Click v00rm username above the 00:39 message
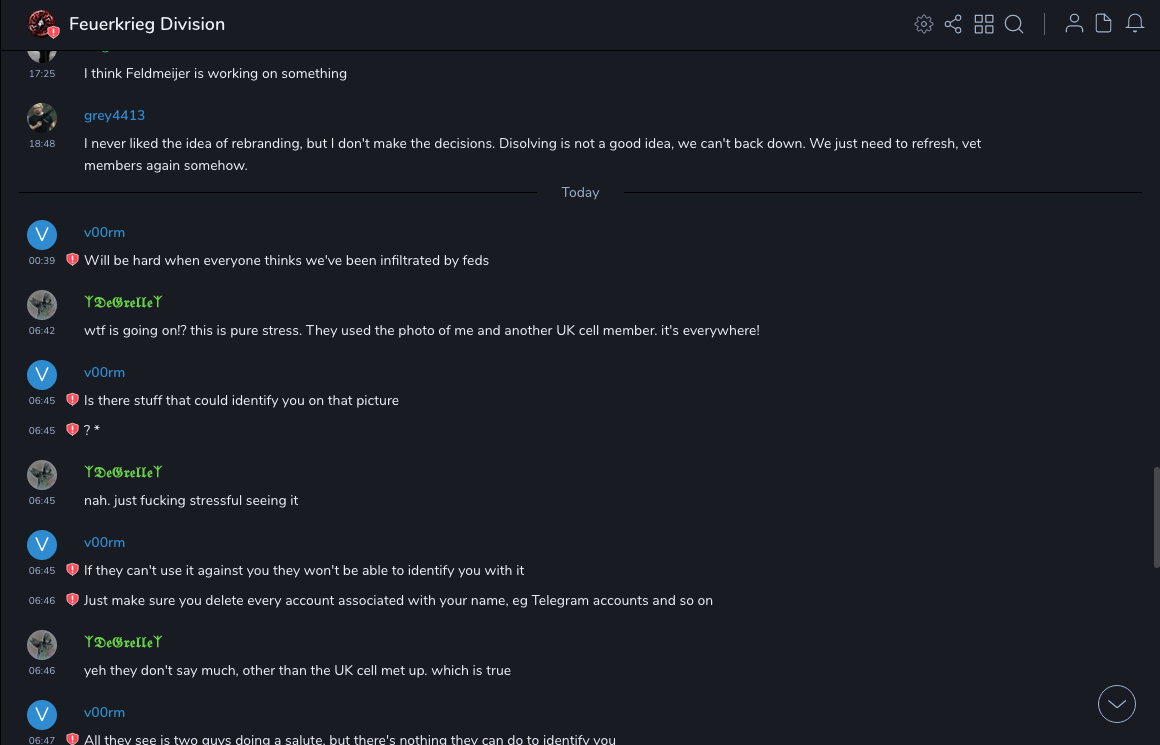Viewport: 1160px width, 745px height. (x=104, y=232)
